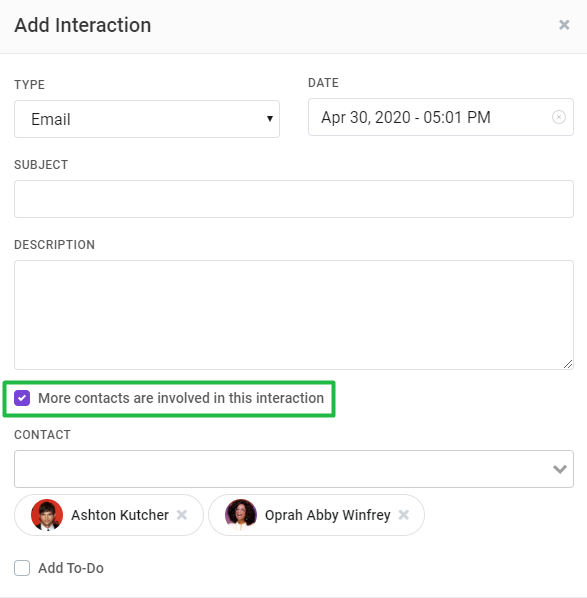Open the date picker showing Apr 30, 2020
Screen dimensions: 587x598
point(441,117)
